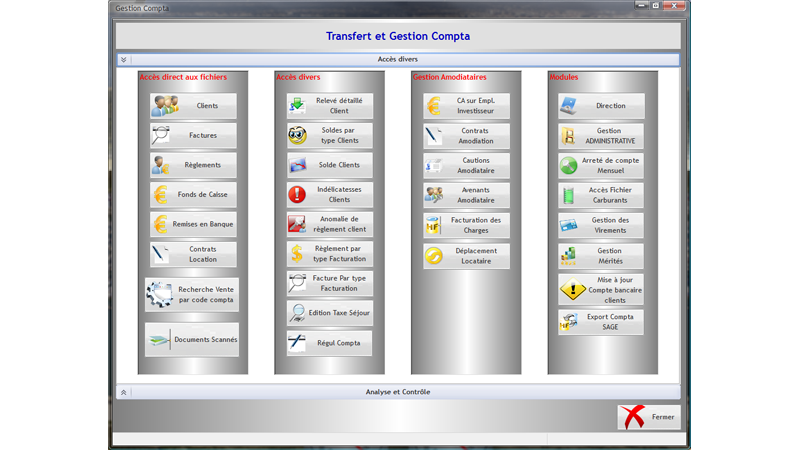
Task: Expand the Analyse et Contrôle section chevron
Action: 123,392
